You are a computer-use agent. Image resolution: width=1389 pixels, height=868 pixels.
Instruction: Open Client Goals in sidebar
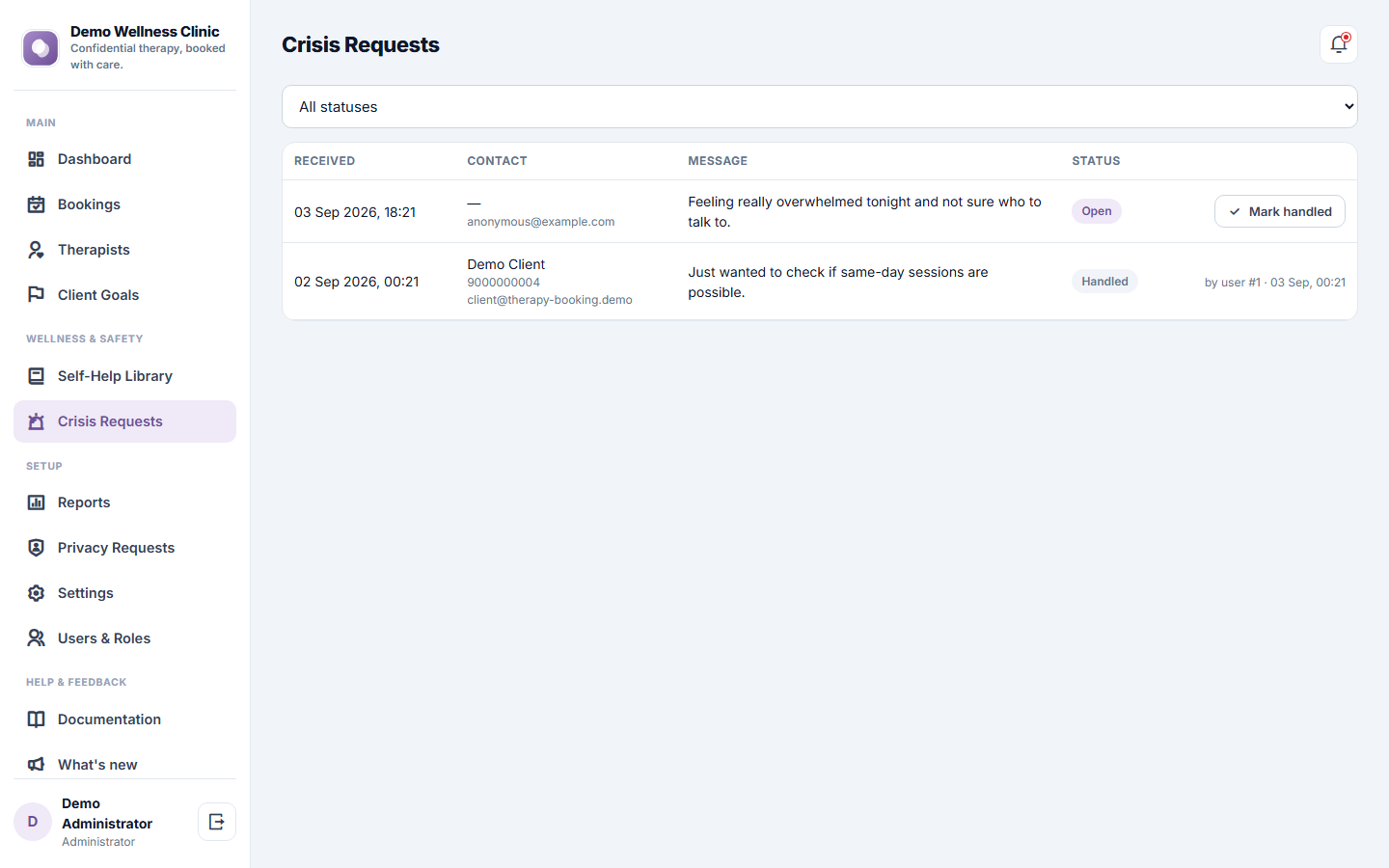[x=124, y=295]
